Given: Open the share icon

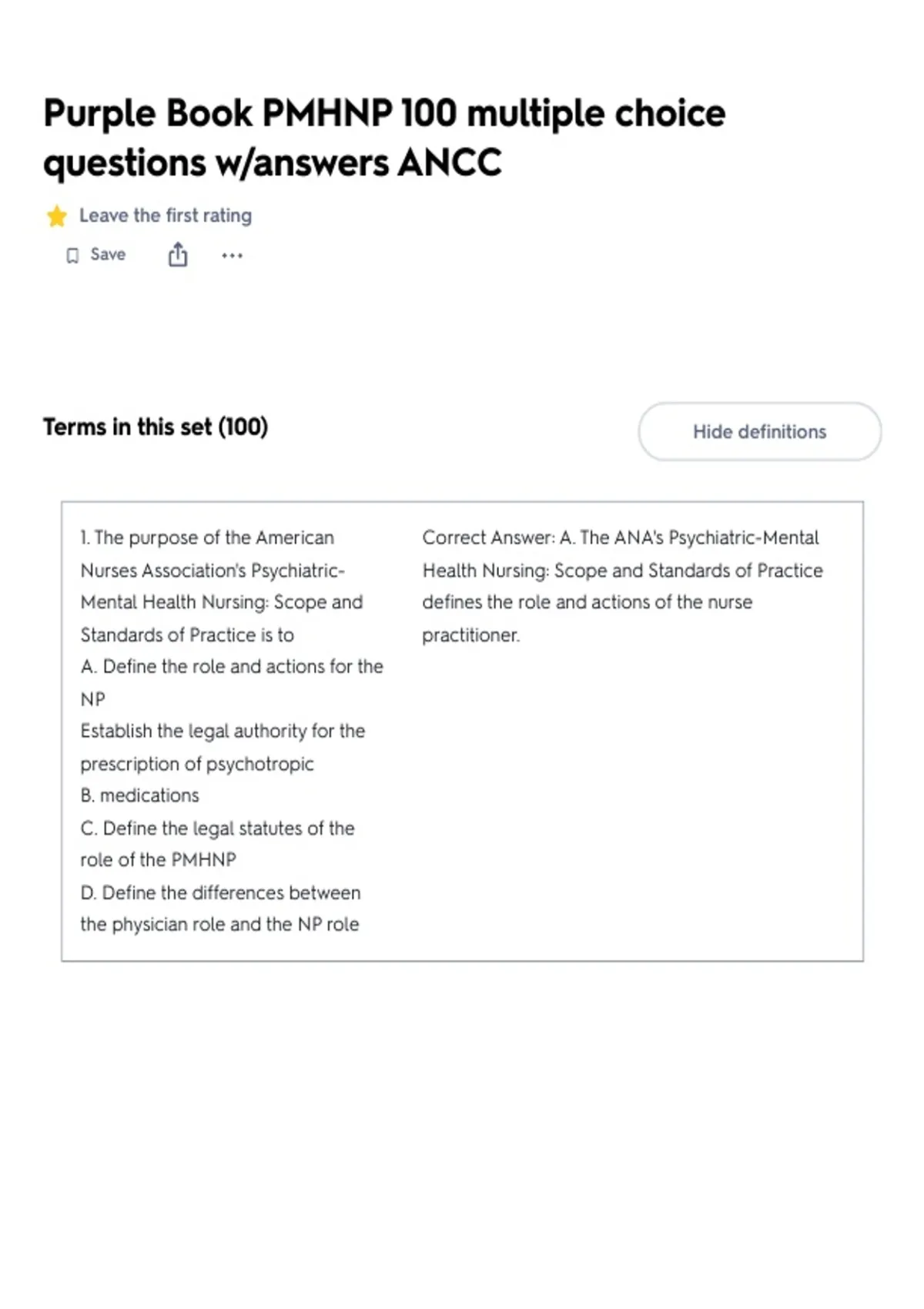Looking at the screenshot, I should (x=178, y=254).
